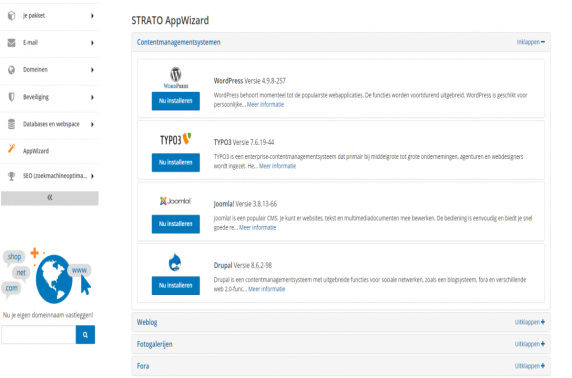Expand Fotogalerijen section via Uitklappen
This screenshot has height=378, width=572.
[x=530, y=344]
